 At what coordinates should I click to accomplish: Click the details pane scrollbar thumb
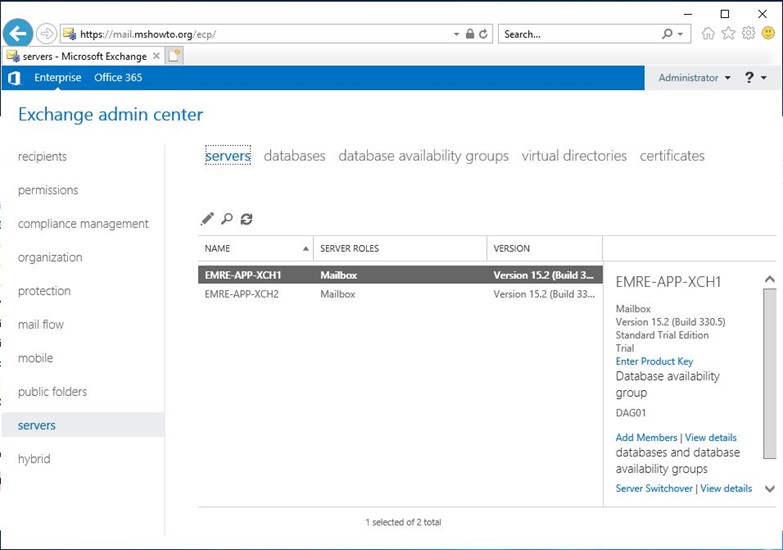click(770, 373)
